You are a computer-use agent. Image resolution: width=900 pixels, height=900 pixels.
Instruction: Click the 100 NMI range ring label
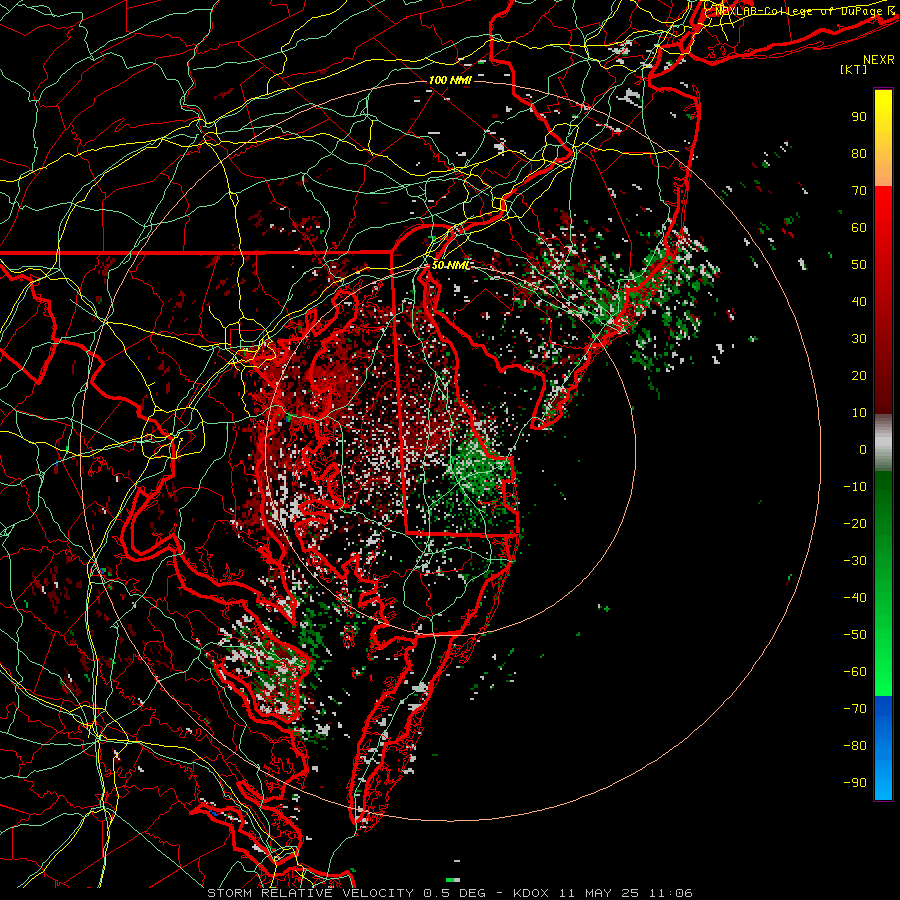(x=450, y=80)
